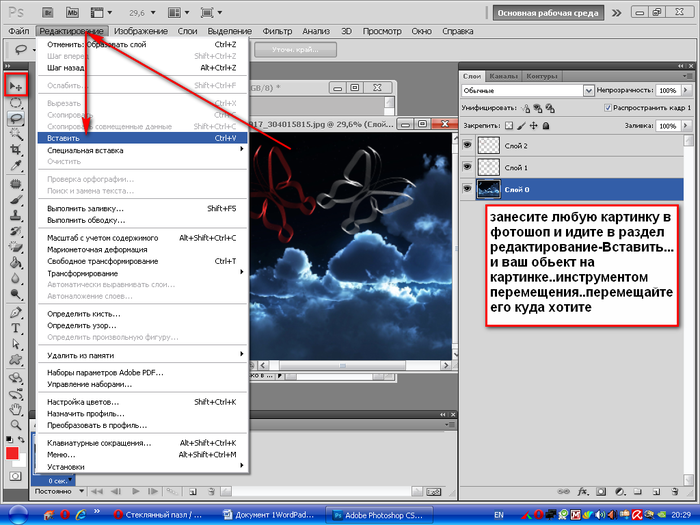This screenshot has width=700, height=525.
Task: Toggle lock image pixels brush icon
Action: (x=521, y=126)
